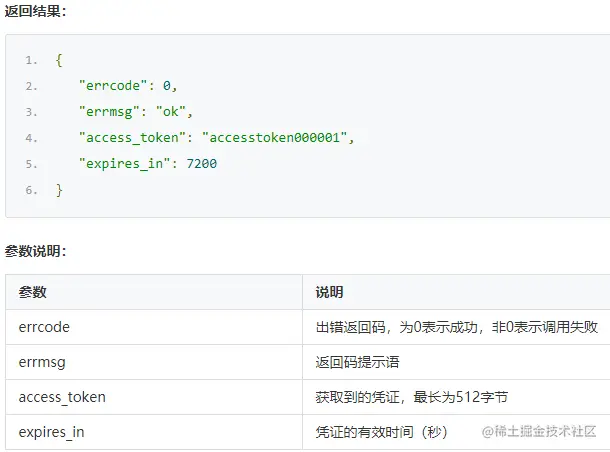
Task: Click the "参数" table column header
Action: pos(33,292)
